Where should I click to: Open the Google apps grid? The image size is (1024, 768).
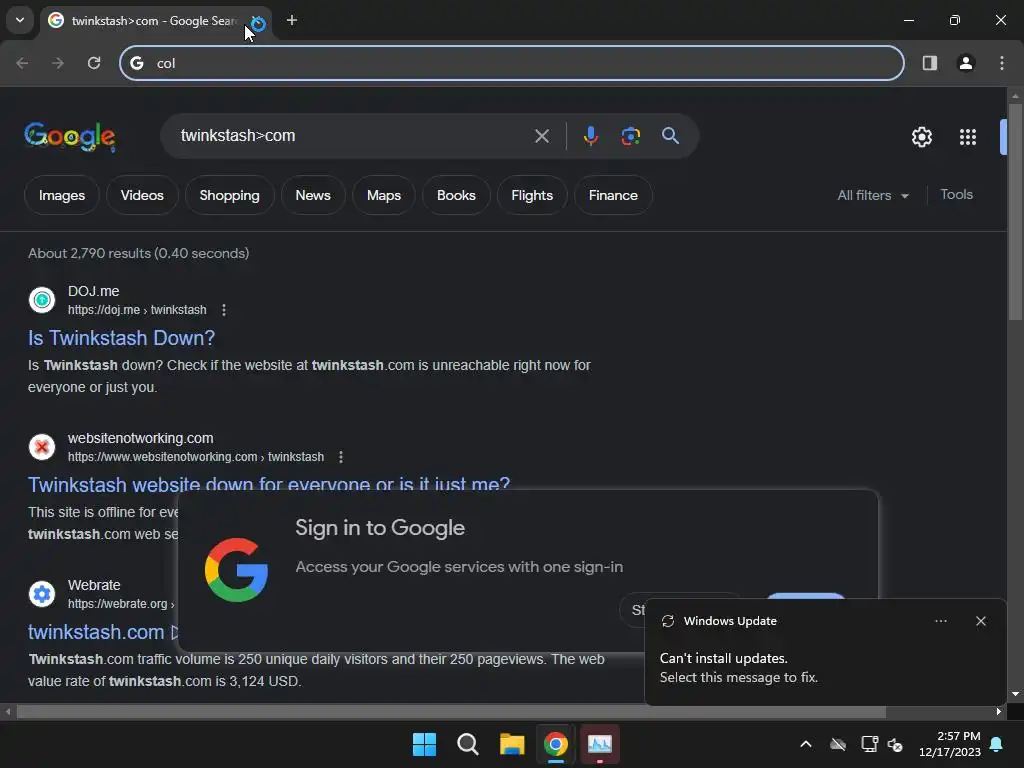click(x=968, y=136)
